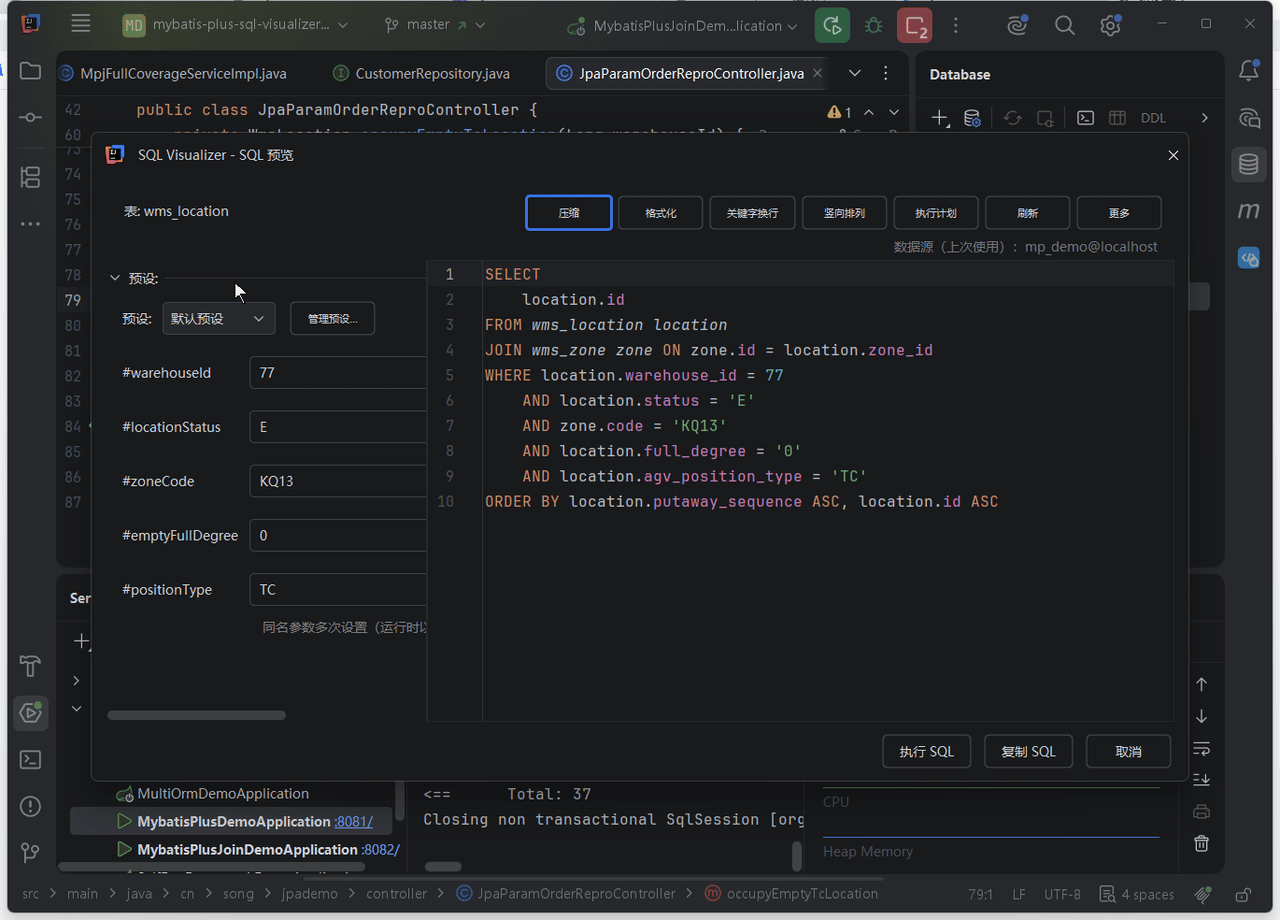Click the #zoneCode input field
Image resolution: width=1280 pixels, height=920 pixels.
click(x=338, y=481)
